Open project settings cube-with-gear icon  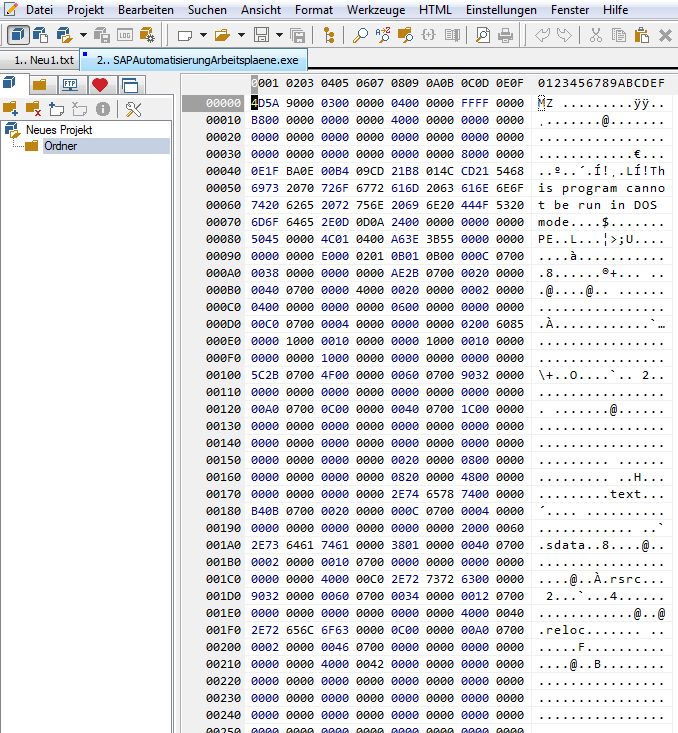(x=147, y=35)
